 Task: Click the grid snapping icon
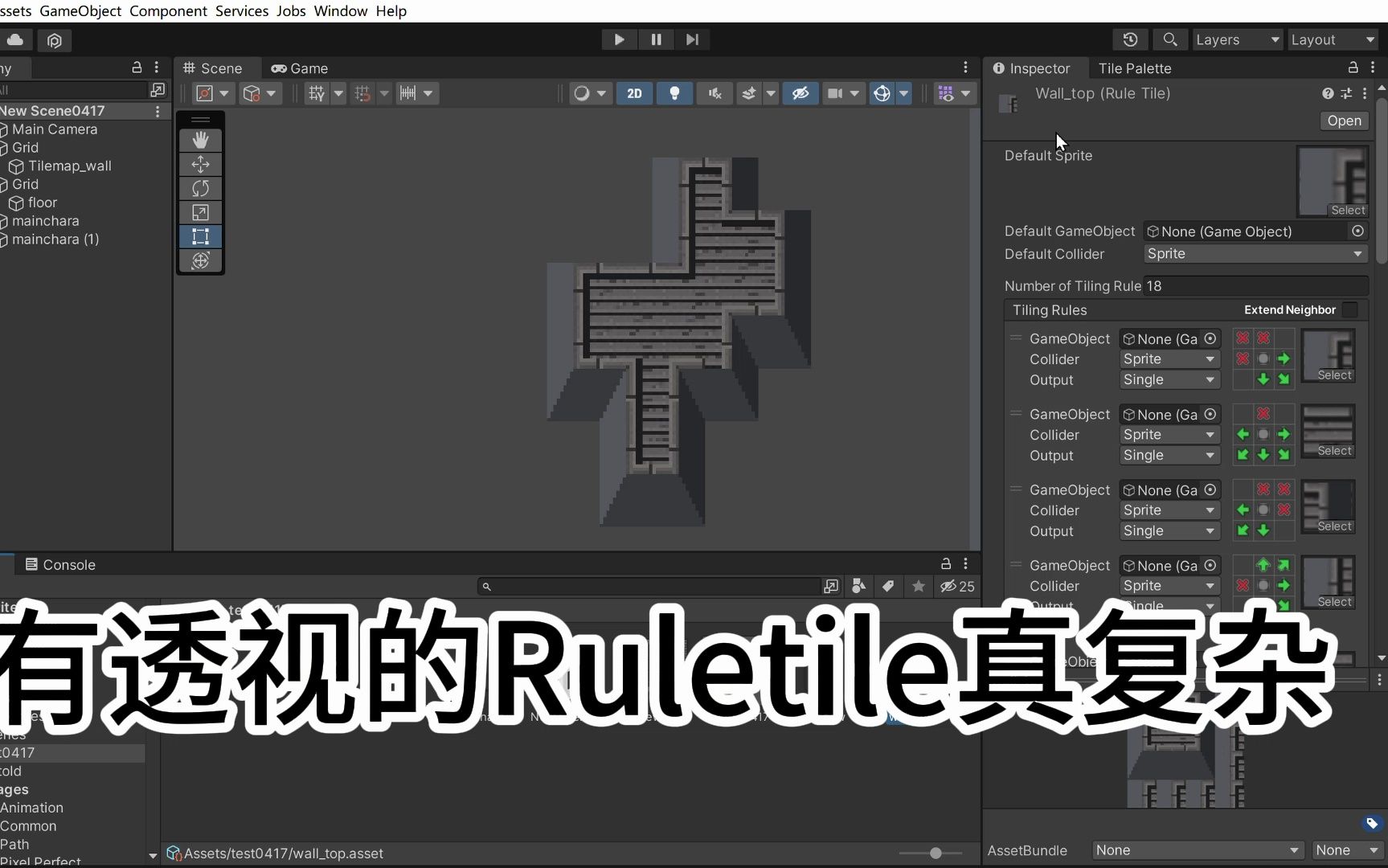[x=363, y=93]
